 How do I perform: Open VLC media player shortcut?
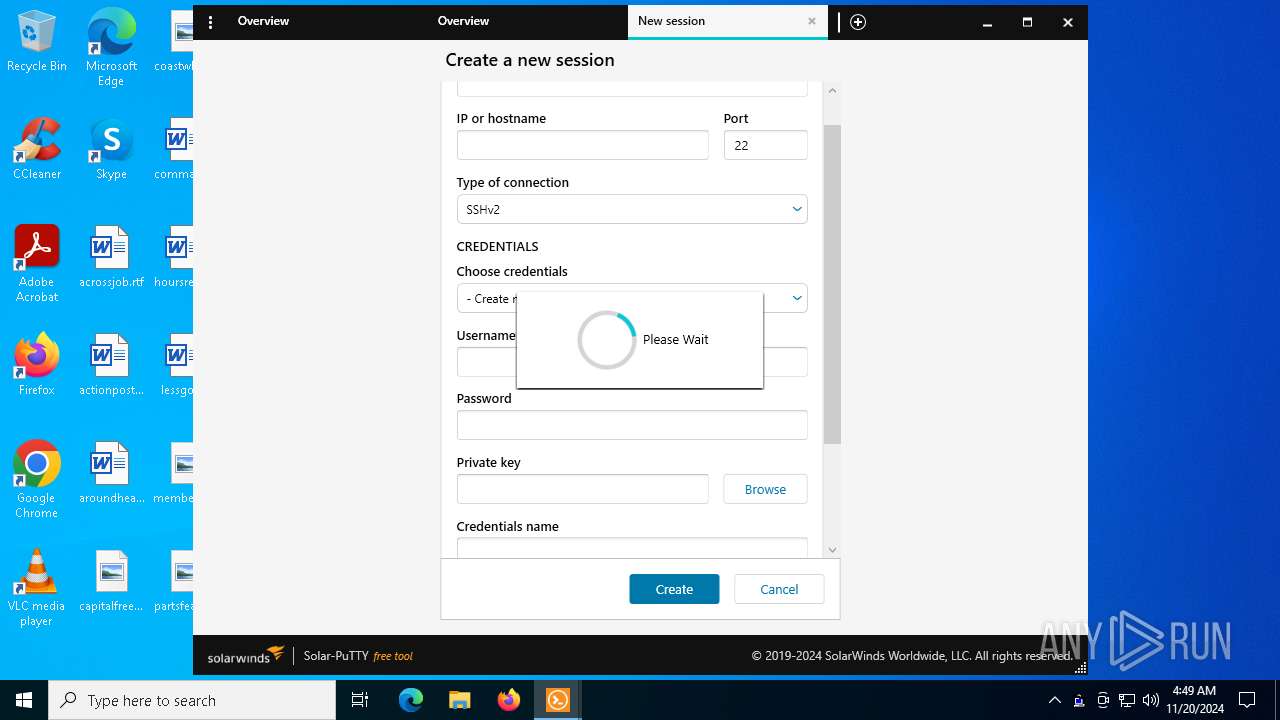point(37,588)
